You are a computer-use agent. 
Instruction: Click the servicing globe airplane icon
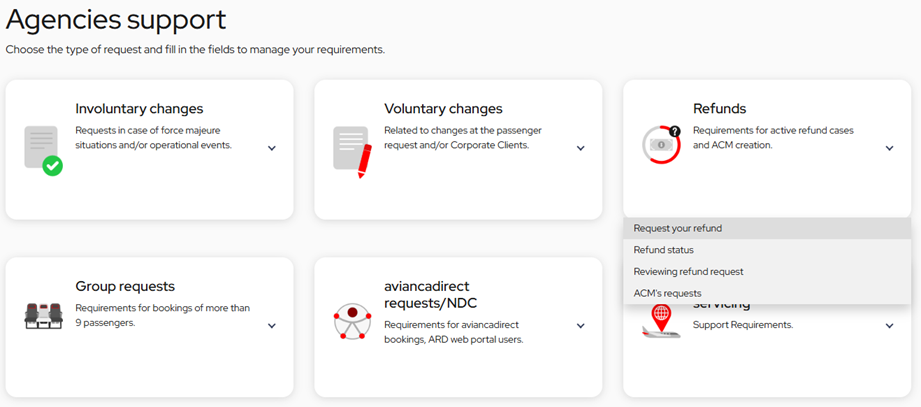(x=661, y=321)
